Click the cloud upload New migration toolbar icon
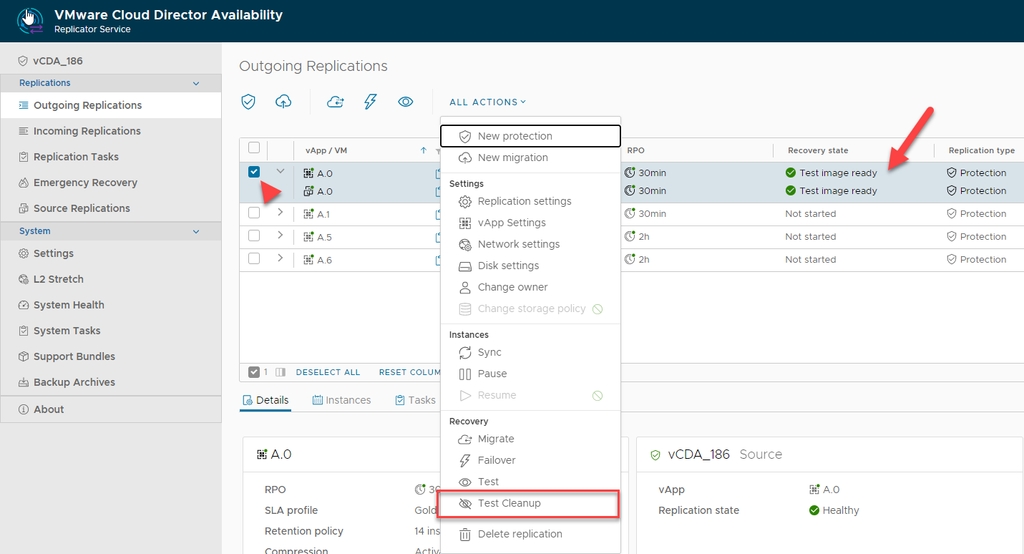The image size is (1024, 554). (x=283, y=102)
